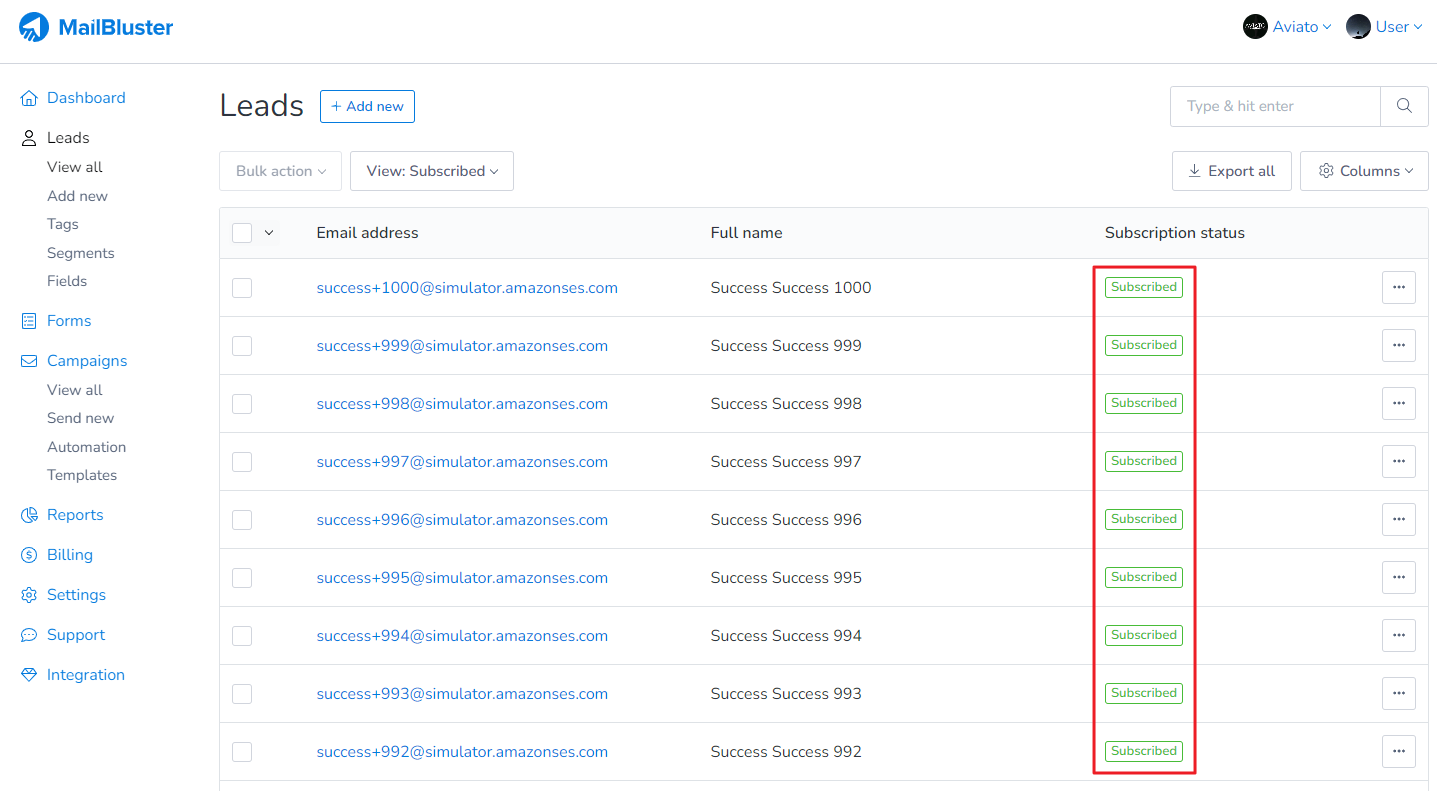Open the Columns dropdown
Screen dimensions: 1437x791
point(1364,171)
